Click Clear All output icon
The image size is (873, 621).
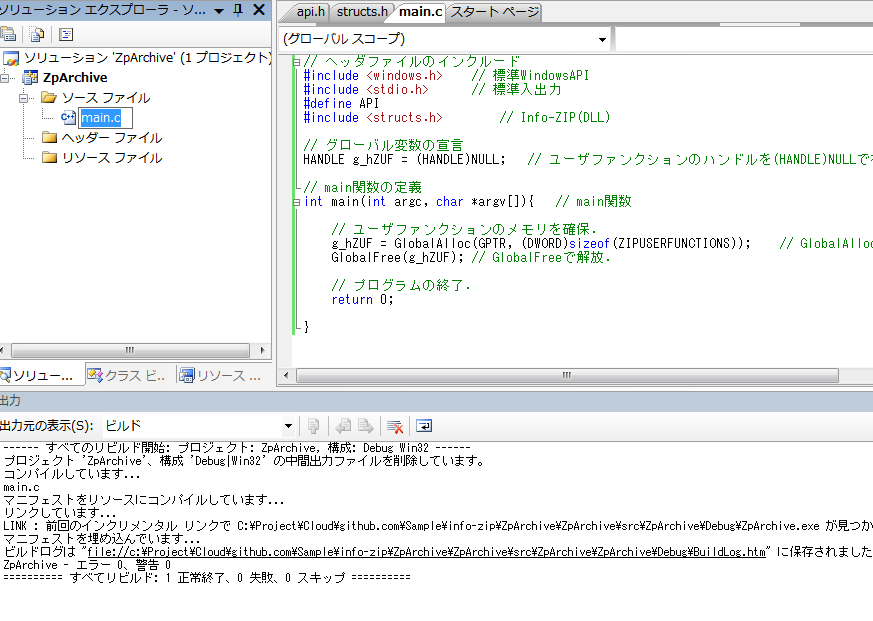coord(395,427)
